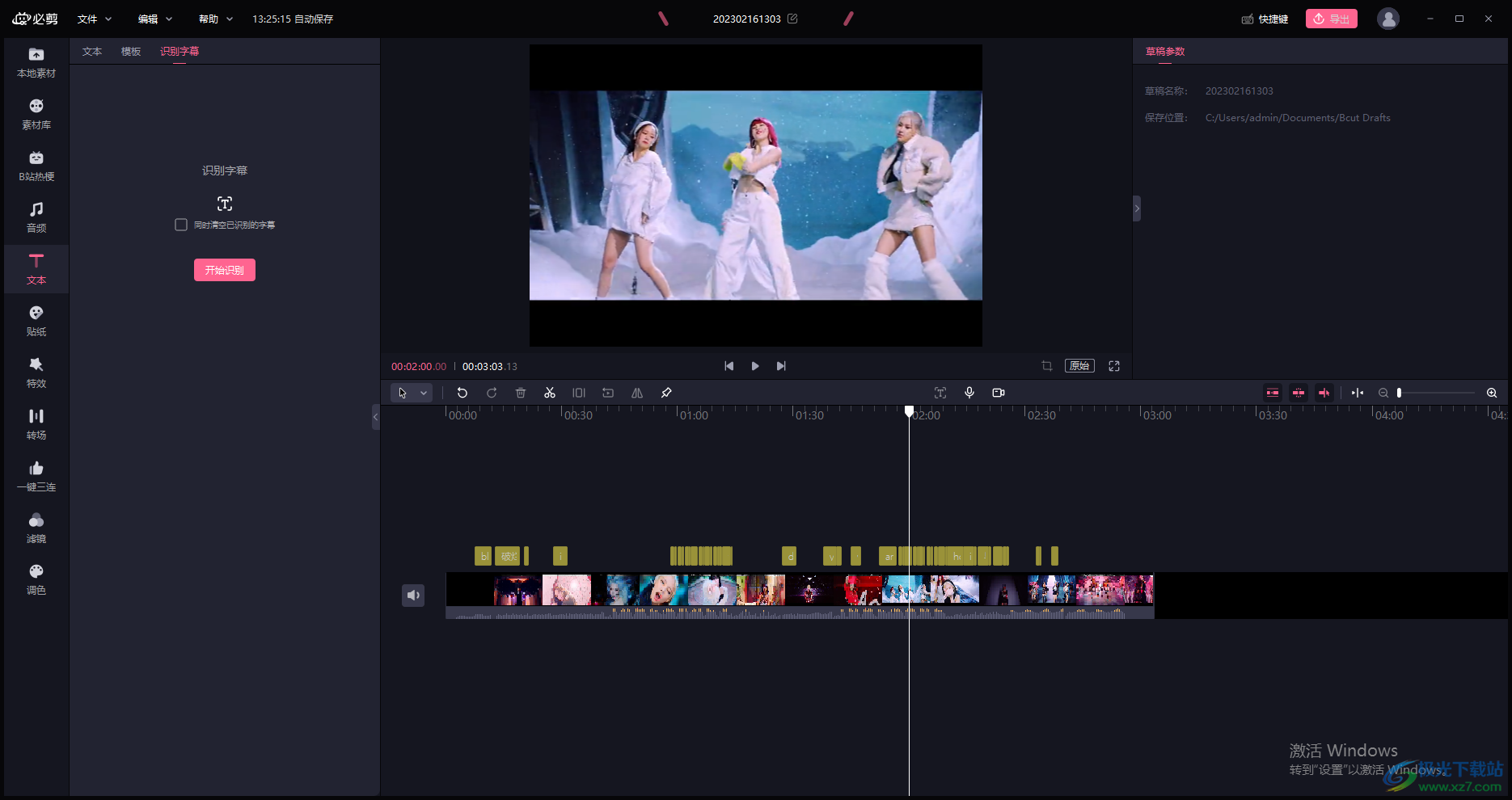Open the 编辑 menu dropdown
Image resolution: width=1512 pixels, height=800 pixels.
pos(155,19)
